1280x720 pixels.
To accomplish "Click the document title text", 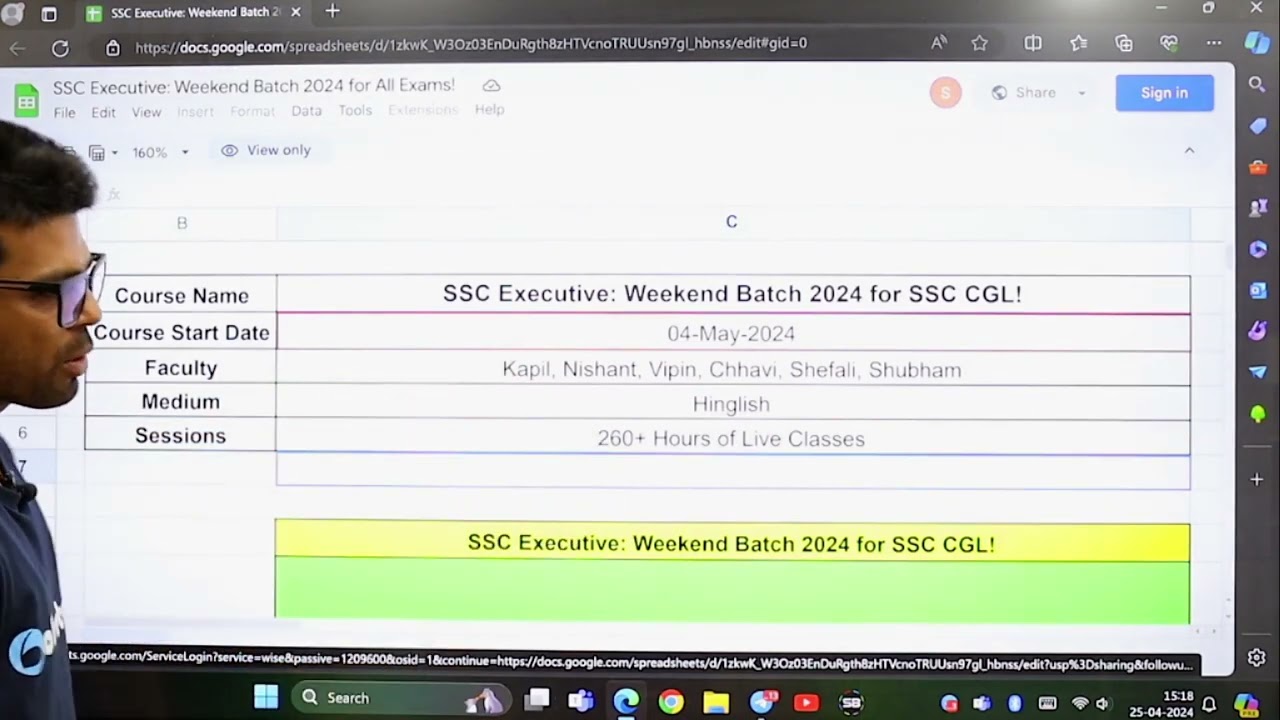I will click(x=254, y=86).
